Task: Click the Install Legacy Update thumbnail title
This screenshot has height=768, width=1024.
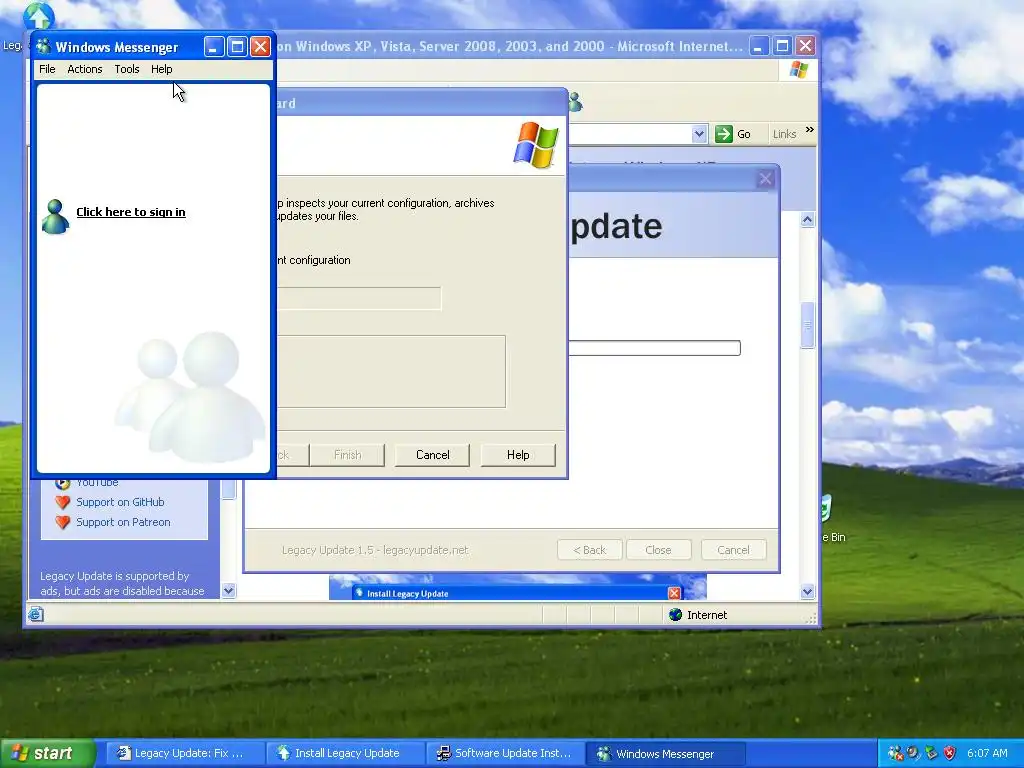Action: tap(408, 594)
